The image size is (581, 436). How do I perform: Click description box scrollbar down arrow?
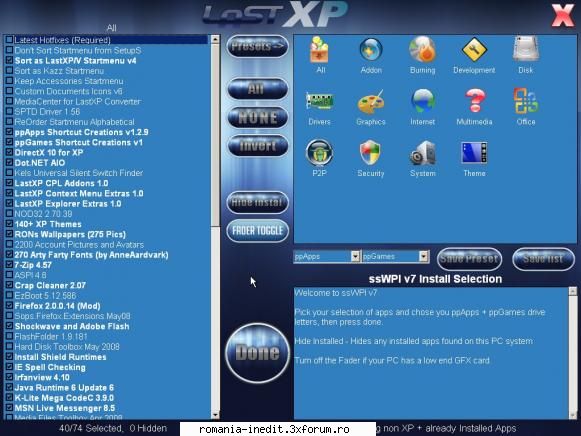[x=572, y=415]
